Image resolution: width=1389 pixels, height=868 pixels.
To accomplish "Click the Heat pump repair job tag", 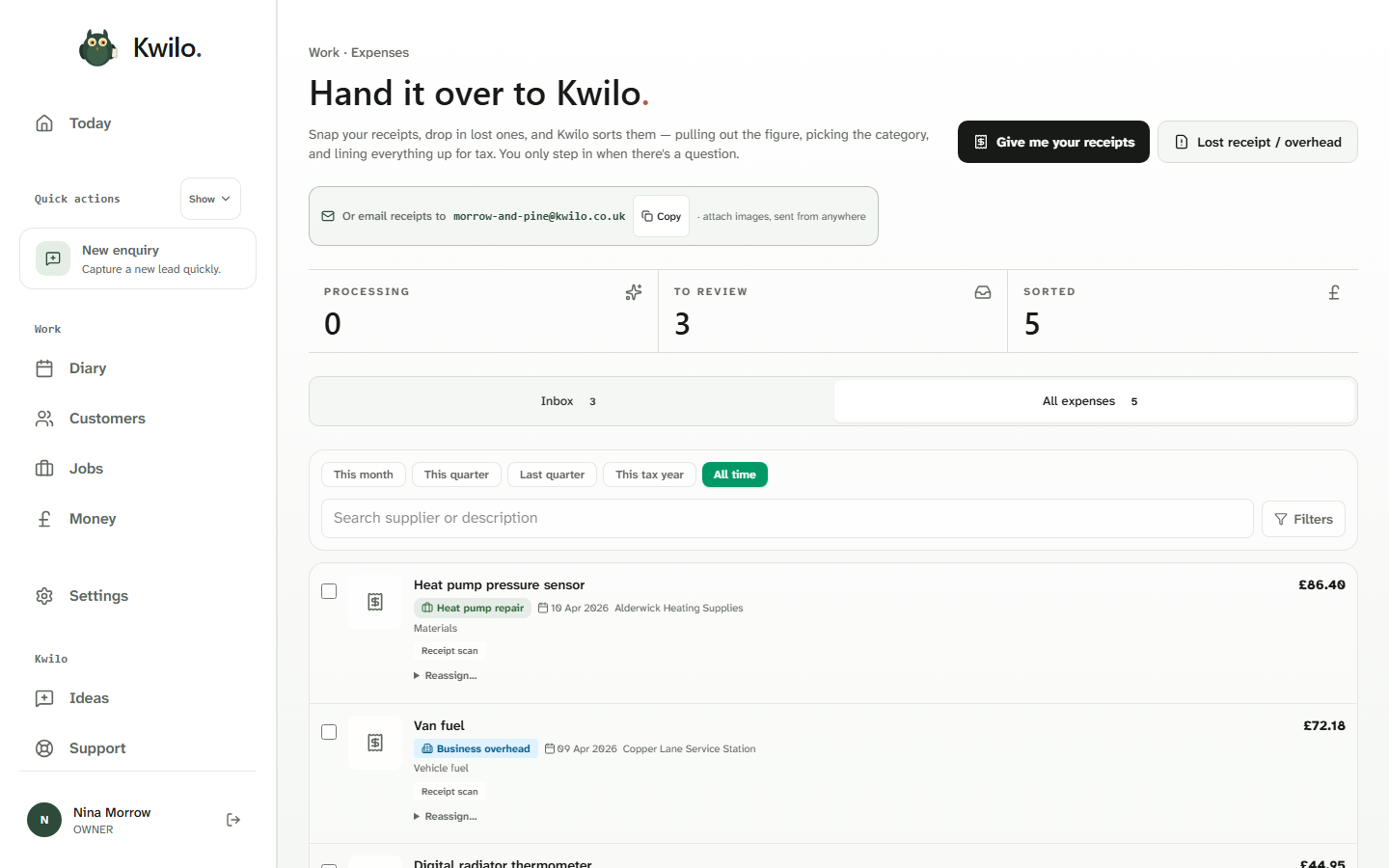I will point(473,608).
